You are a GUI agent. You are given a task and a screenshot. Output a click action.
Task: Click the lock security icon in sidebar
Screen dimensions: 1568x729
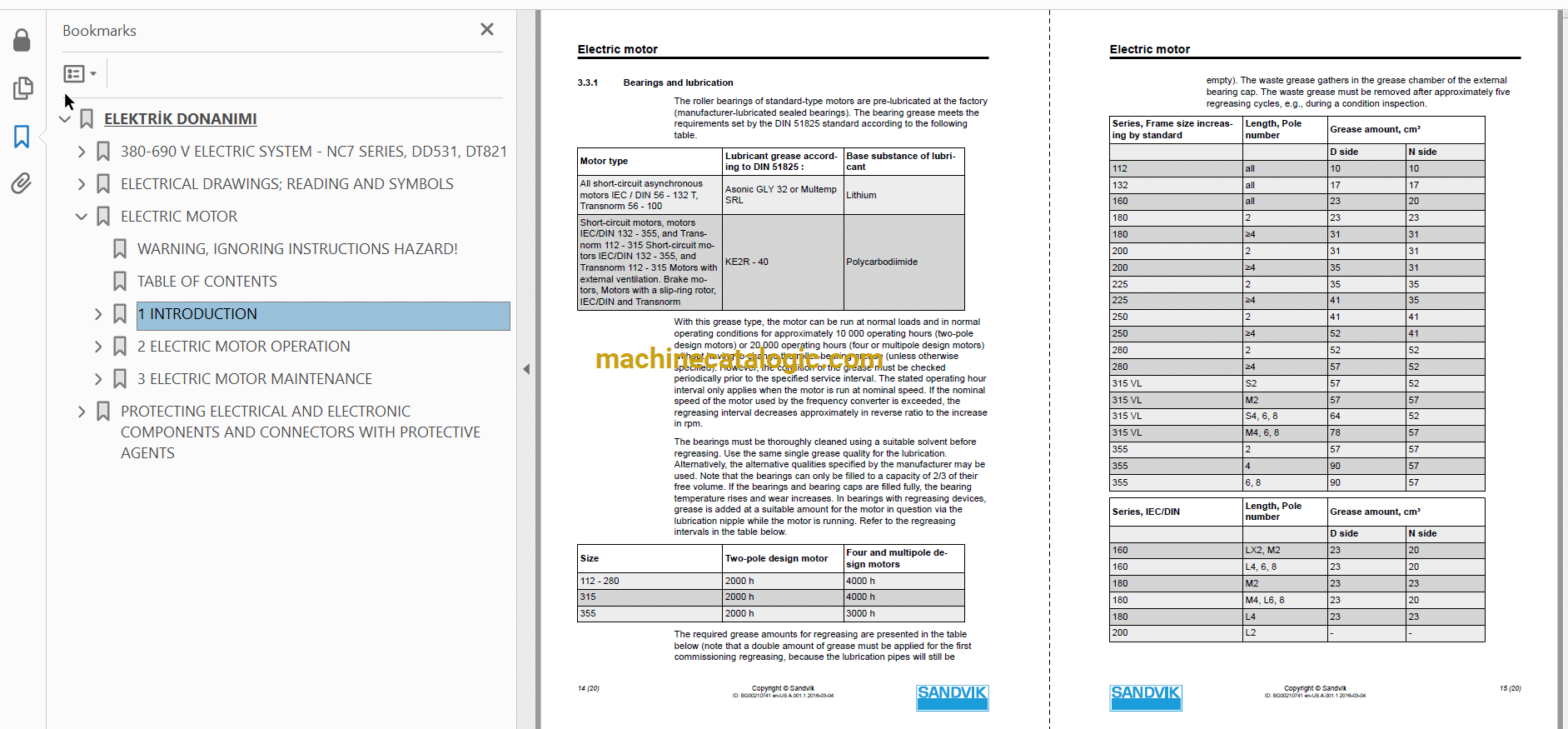22,40
